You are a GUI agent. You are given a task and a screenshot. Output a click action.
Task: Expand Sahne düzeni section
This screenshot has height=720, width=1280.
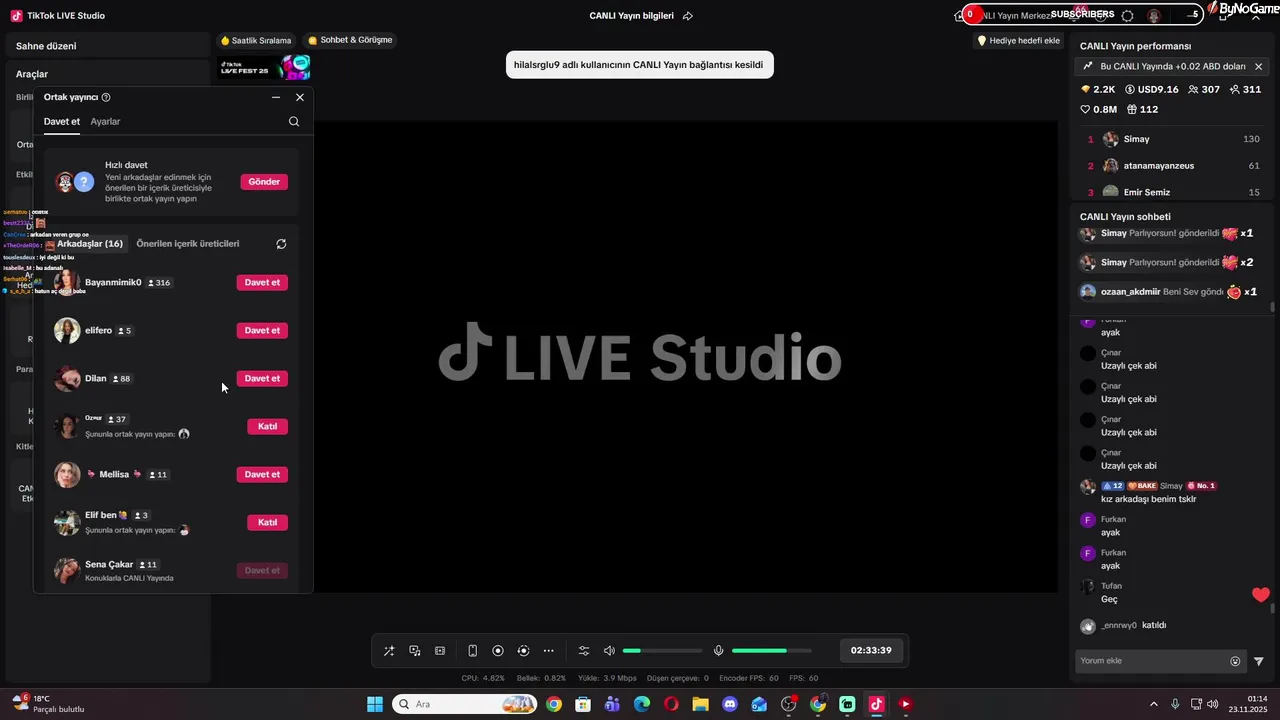(46, 46)
